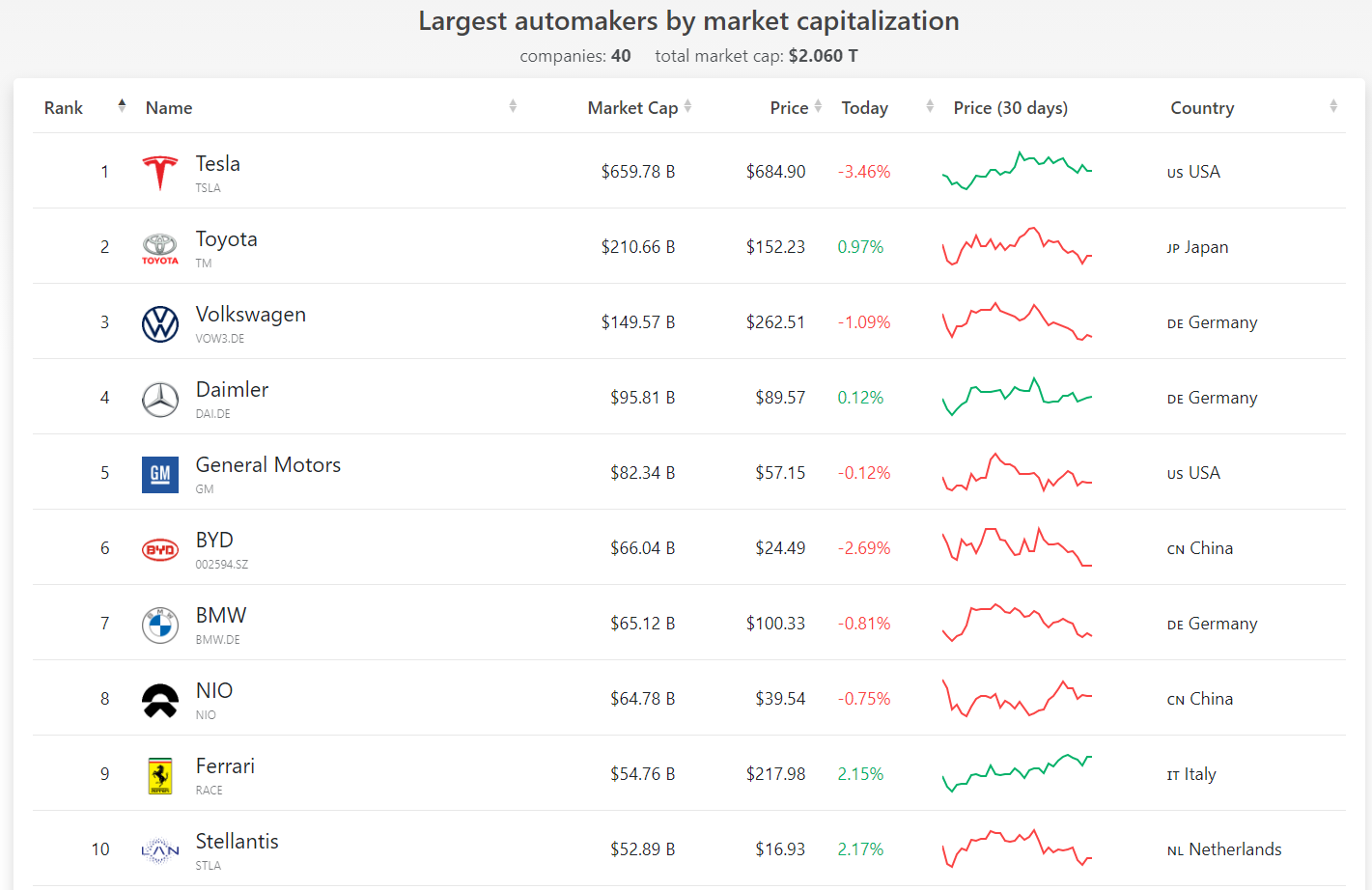Click the Tesla logo icon
This screenshot has height=890, width=1372.
[160, 174]
